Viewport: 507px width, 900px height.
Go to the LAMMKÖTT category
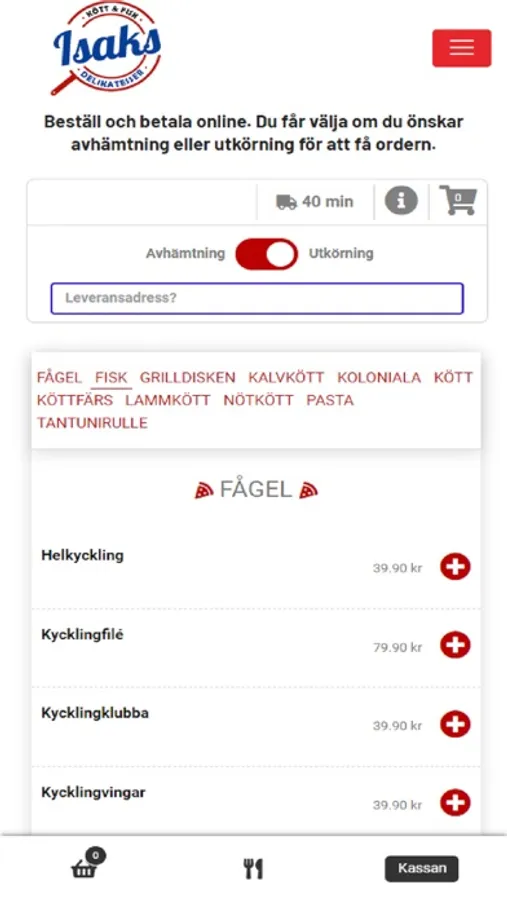click(168, 400)
